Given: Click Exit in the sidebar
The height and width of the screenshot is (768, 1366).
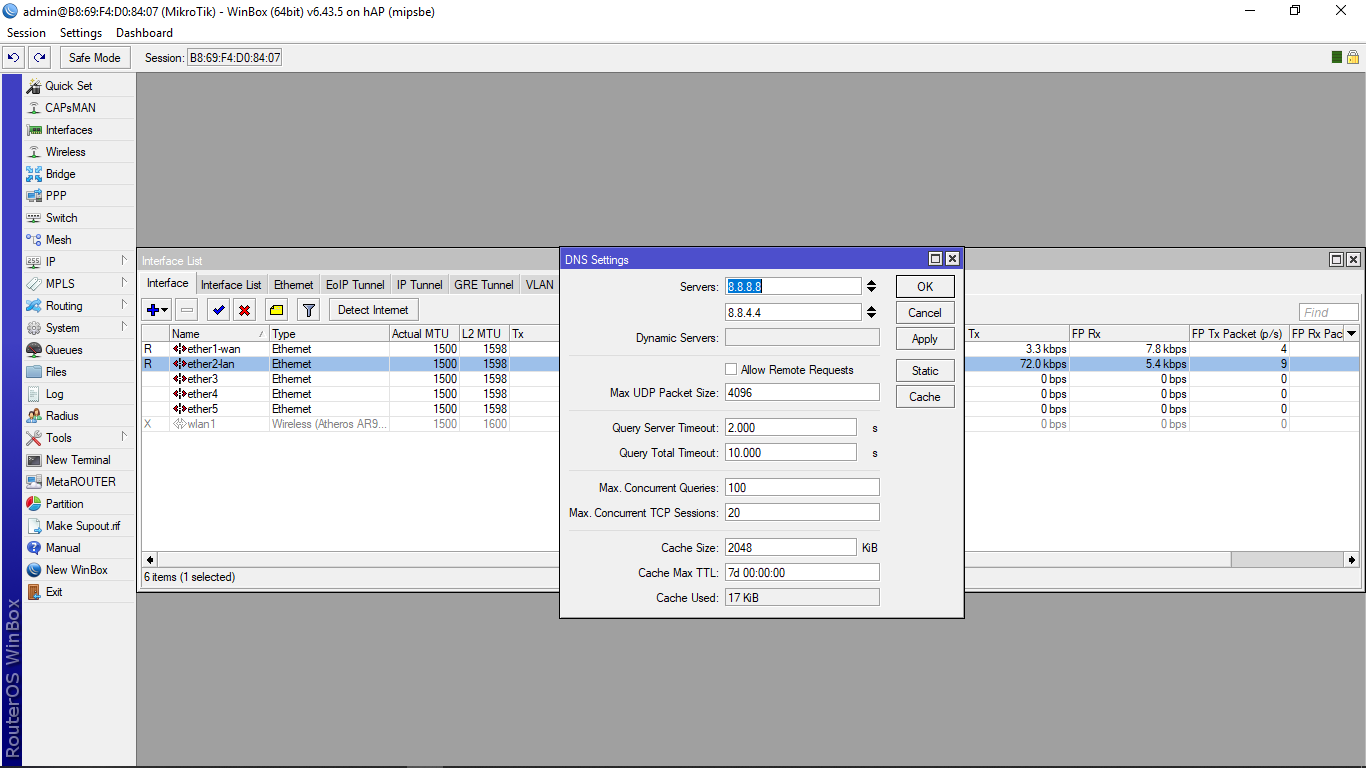Looking at the screenshot, I should point(79,592).
